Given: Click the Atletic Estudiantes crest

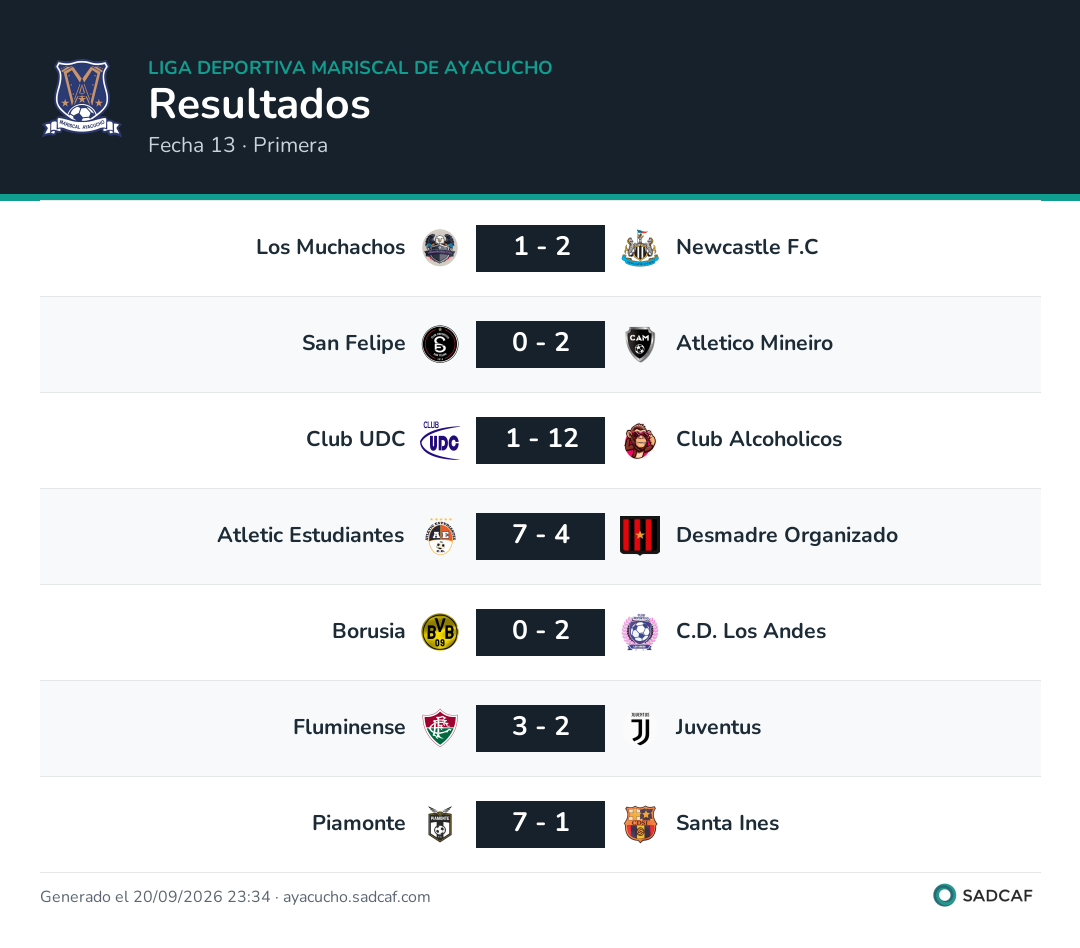Looking at the screenshot, I should (440, 536).
